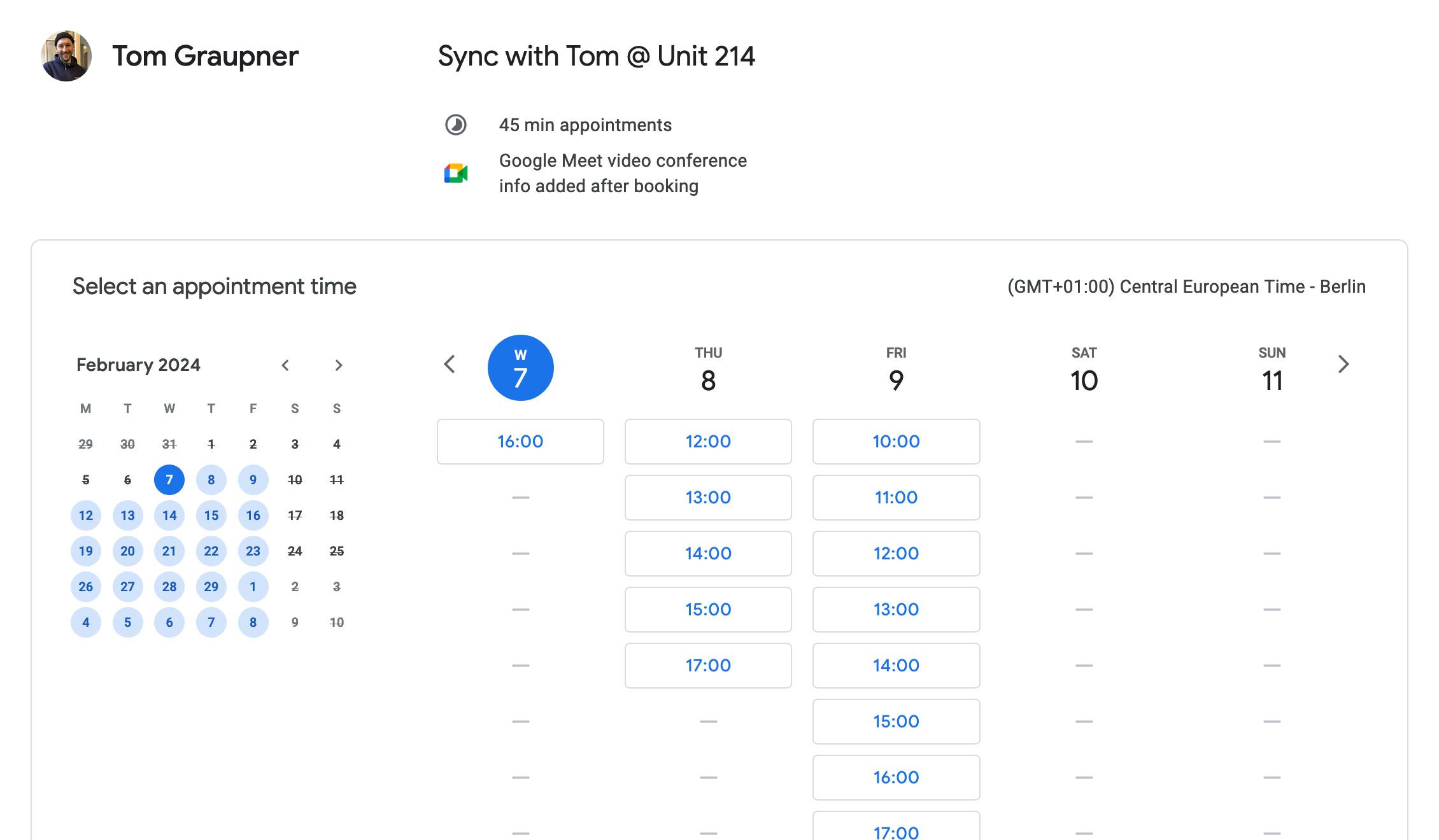Book the 12:00 slot on Thursday 8
Viewport: 1439px width, 840px height.
pyautogui.click(x=708, y=442)
